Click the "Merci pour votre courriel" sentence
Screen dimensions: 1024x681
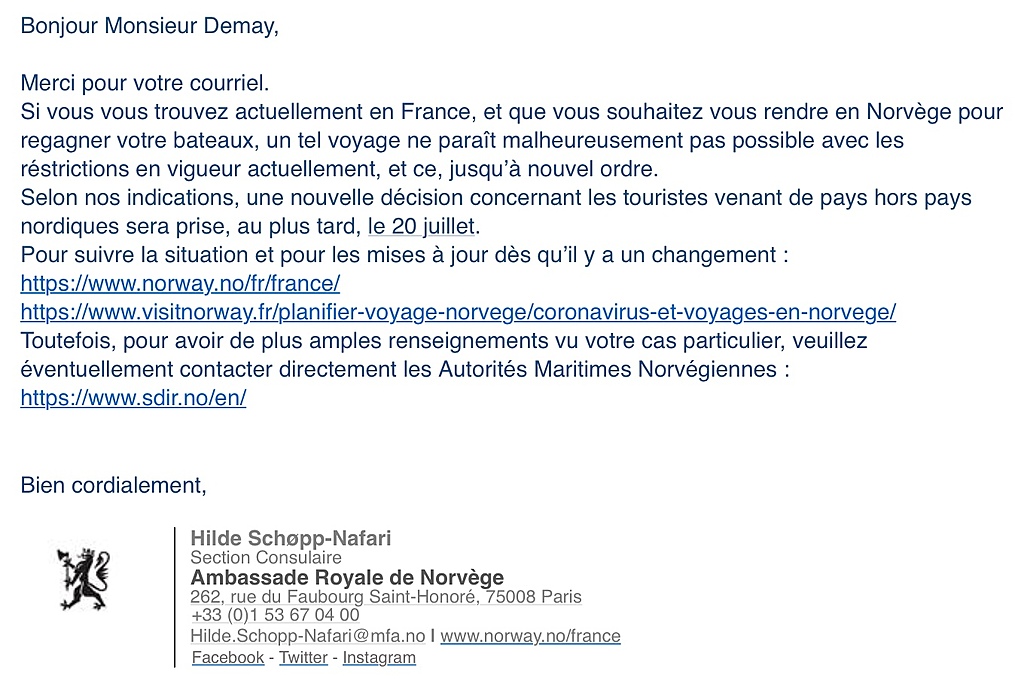click(x=145, y=84)
